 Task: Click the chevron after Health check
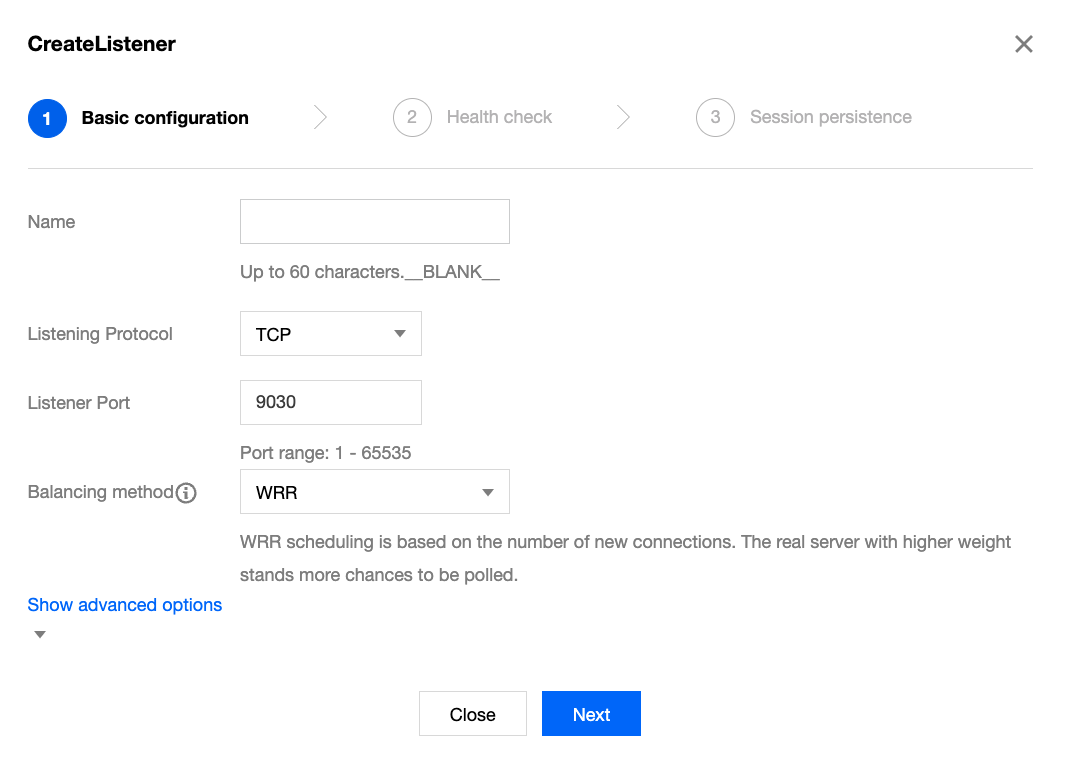click(x=623, y=117)
